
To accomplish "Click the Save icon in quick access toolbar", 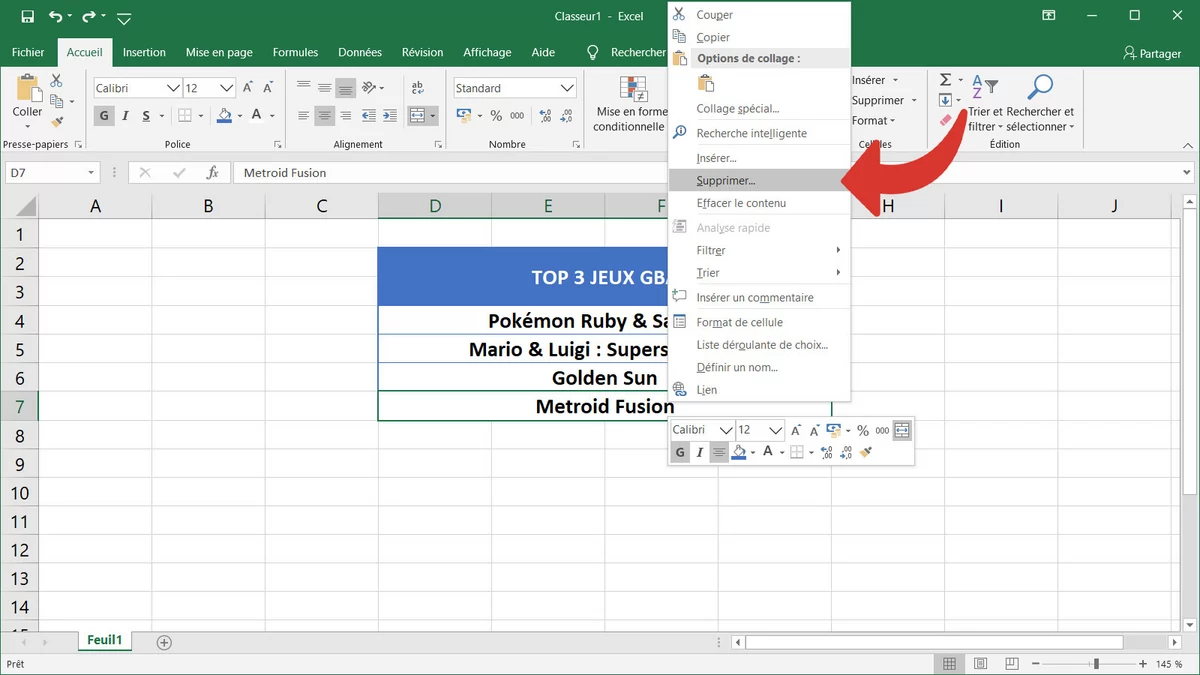I will tap(27, 16).
